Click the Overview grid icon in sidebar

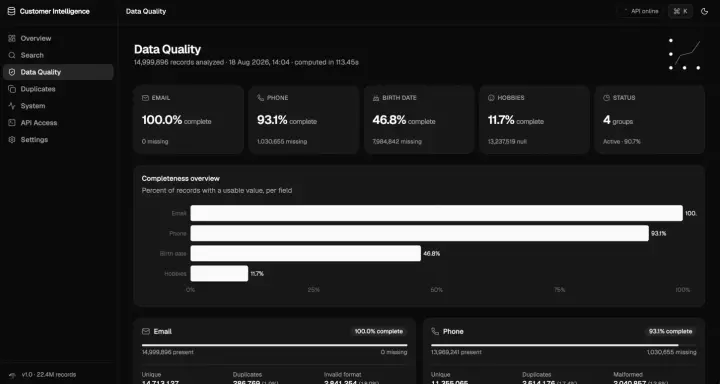tap(12, 39)
